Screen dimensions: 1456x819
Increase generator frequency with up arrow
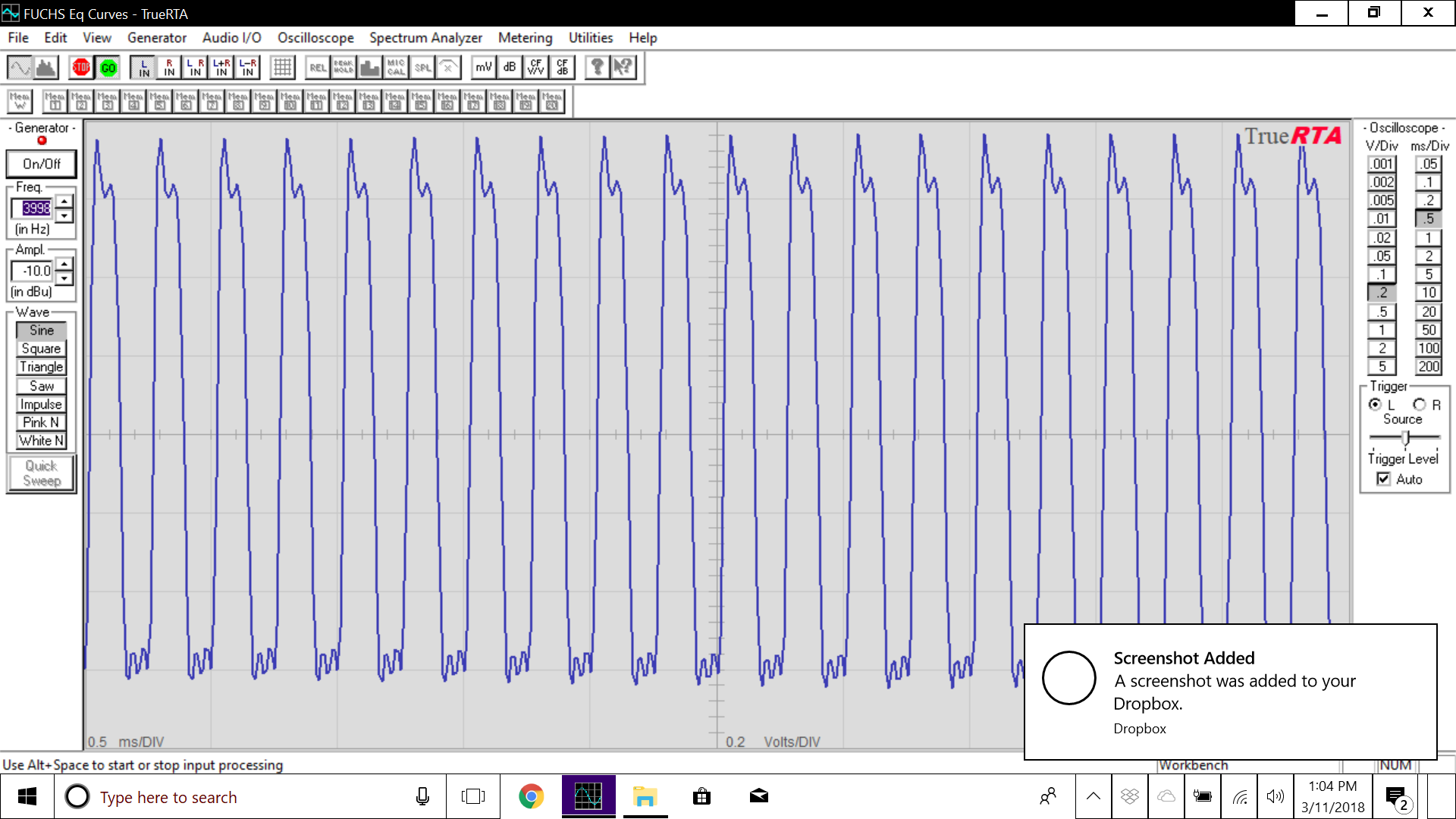[x=65, y=201]
